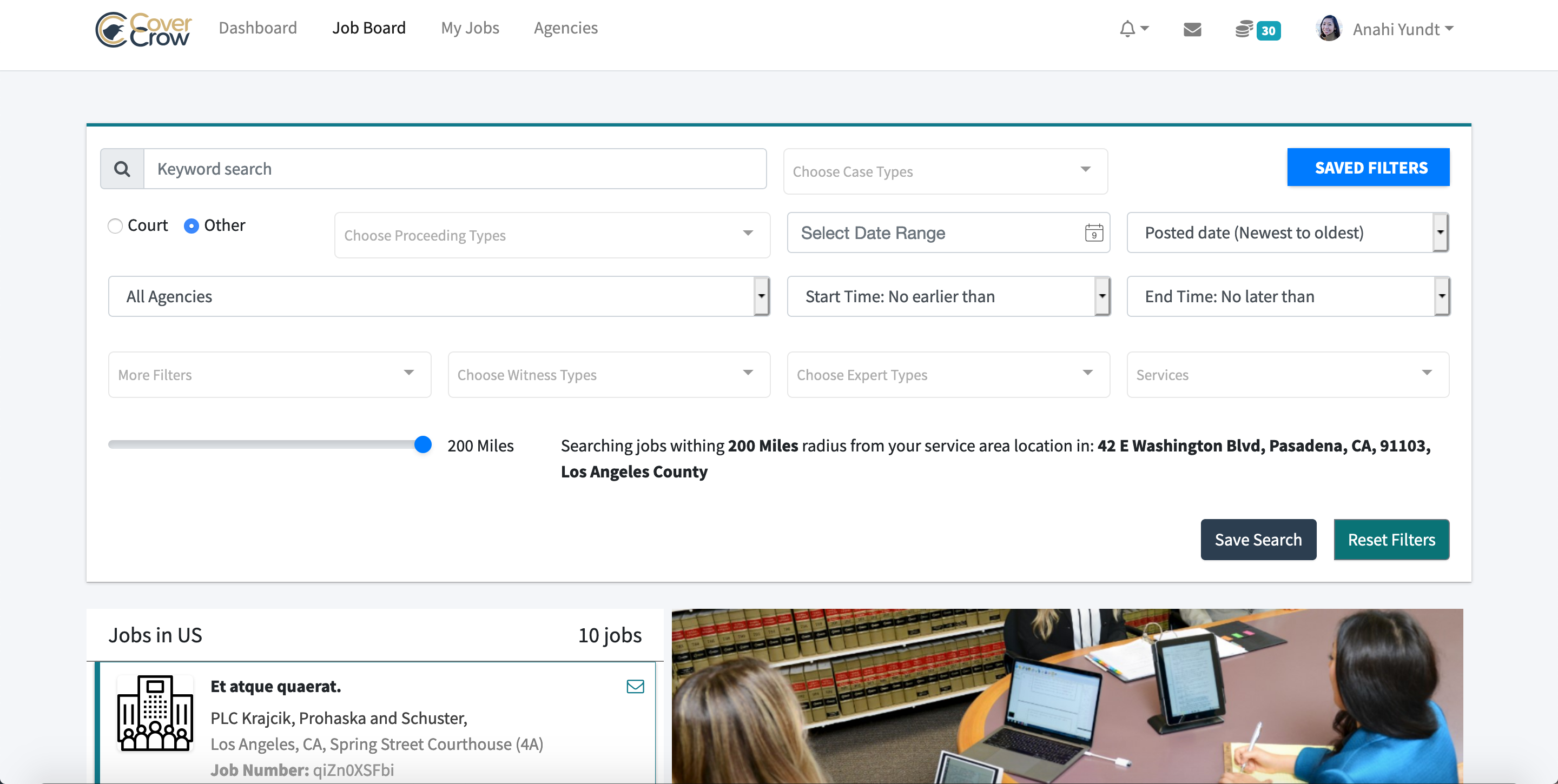Open the Posted date sort dropdown
This screenshot has width=1558, height=784.
[x=1288, y=232]
